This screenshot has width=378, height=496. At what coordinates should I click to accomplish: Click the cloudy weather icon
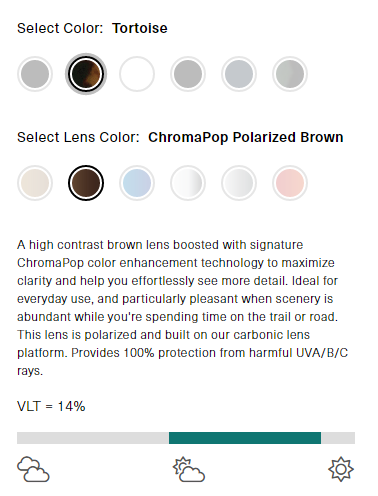click(x=33, y=469)
